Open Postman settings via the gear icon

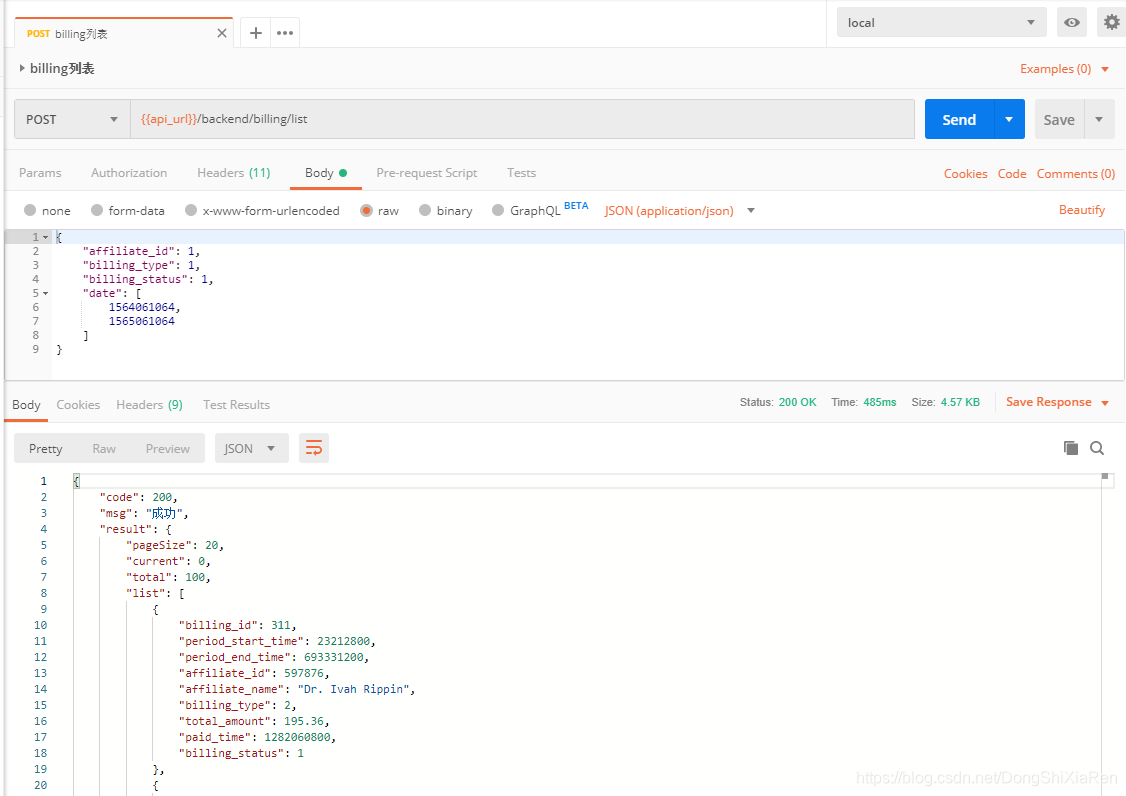tap(1112, 21)
